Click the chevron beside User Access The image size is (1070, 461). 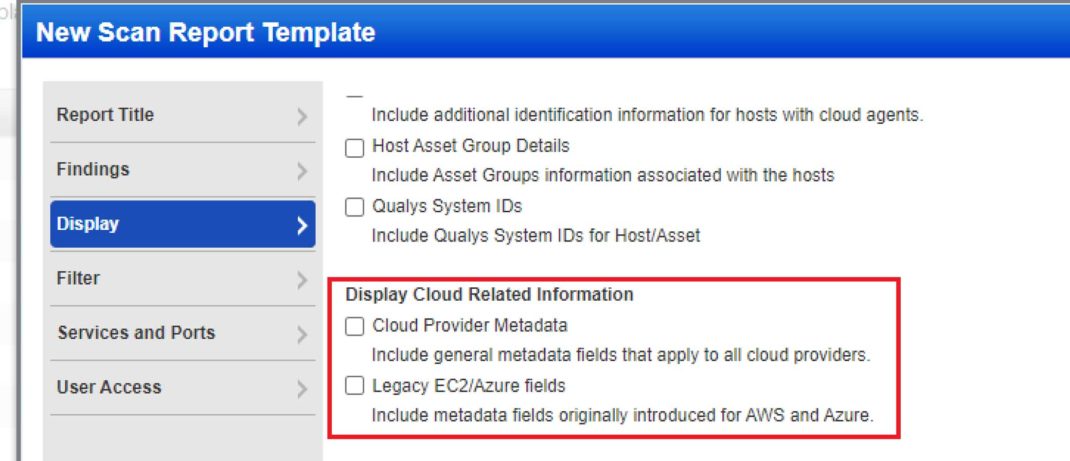click(x=302, y=389)
